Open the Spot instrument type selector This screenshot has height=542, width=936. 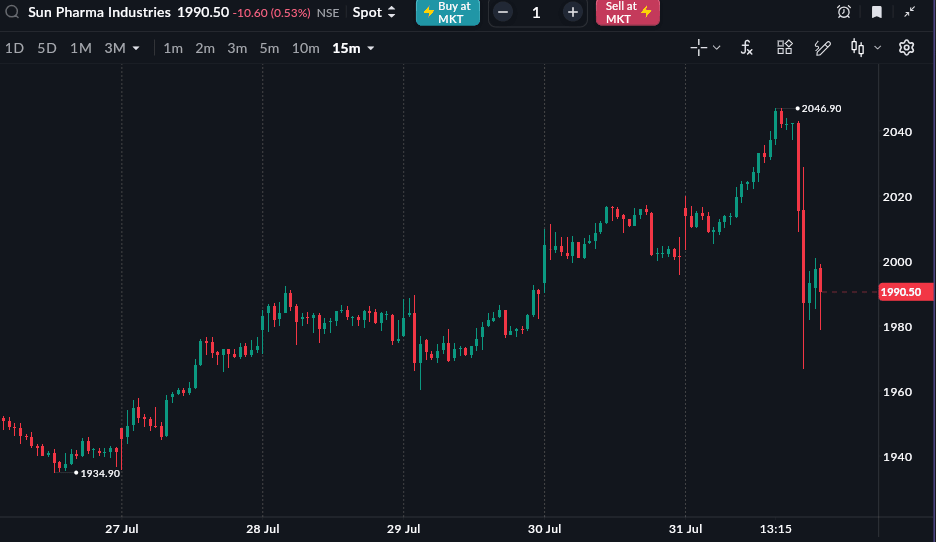coord(374,12)
